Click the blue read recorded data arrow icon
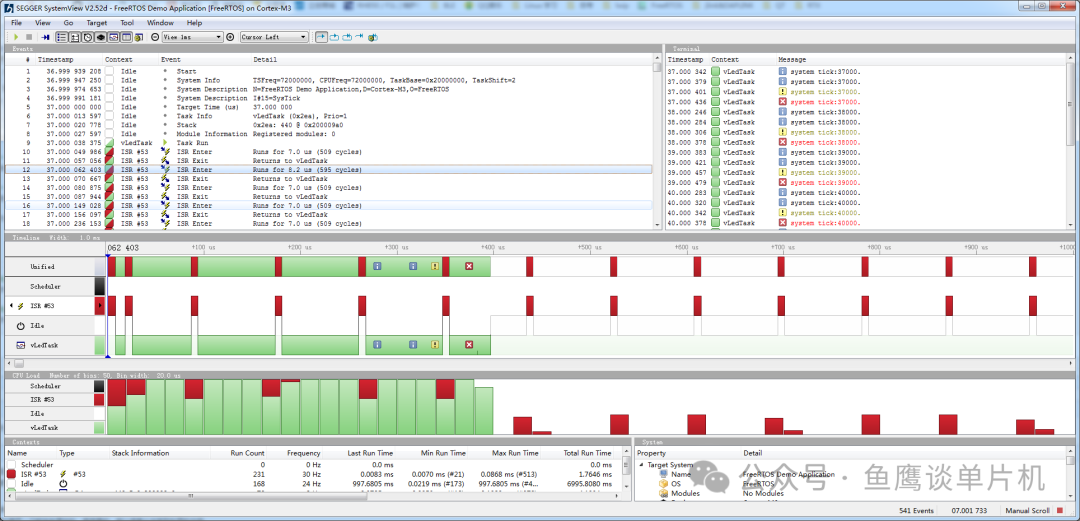The width and height of the screenshot is (1080, 521). (45, 37)
